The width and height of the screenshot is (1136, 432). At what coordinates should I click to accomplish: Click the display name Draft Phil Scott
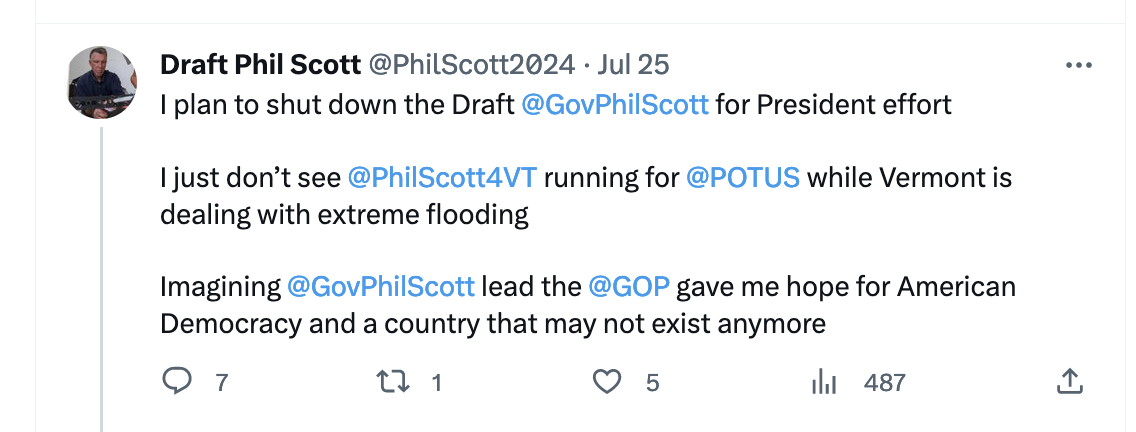click(x=260, y=65)
